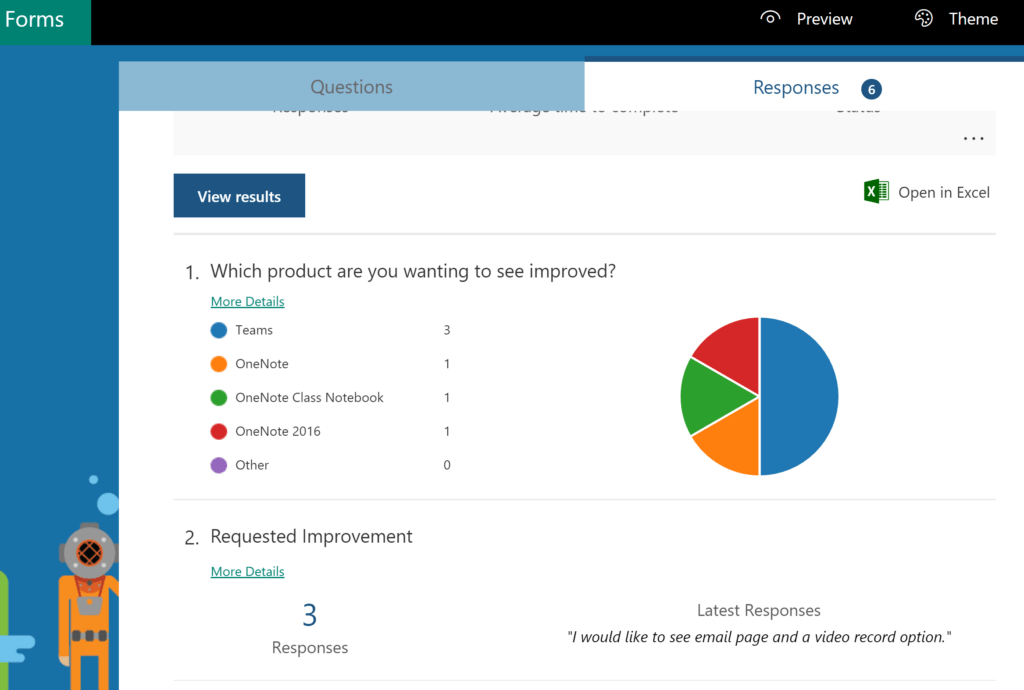Click the blue Teams legend swatch
Viewport: 1024px width, 690px height.
219,330
